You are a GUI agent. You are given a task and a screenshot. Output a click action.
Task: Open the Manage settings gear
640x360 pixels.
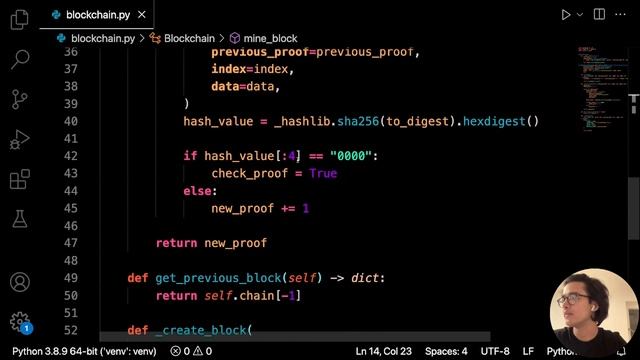20,322
